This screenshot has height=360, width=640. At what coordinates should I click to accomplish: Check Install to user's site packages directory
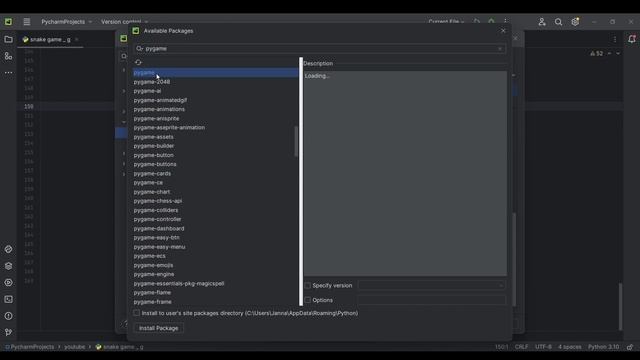tap(137, 313)
